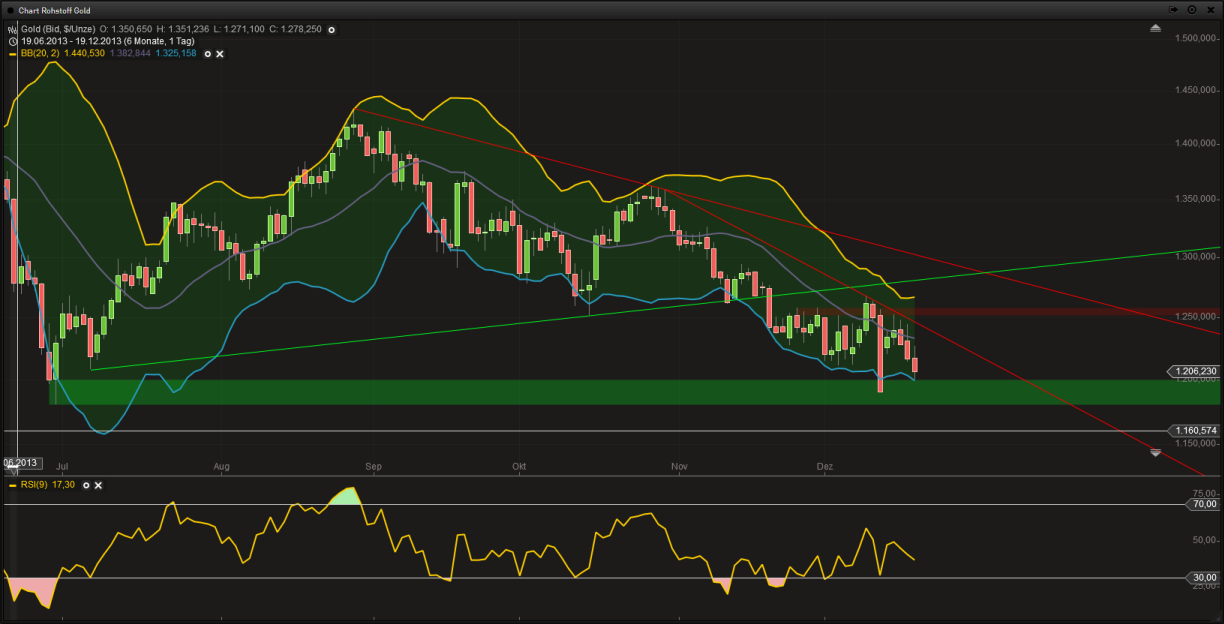
Task: Remove the RSI(9) indicator with its X
Action: click(98, 486)
